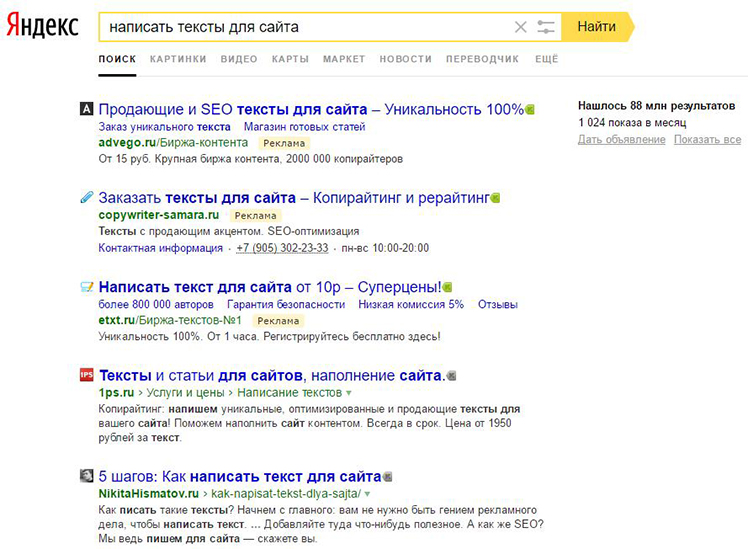Click gray marker icon after '5 шагов' title
This screenshot has height=549, width=748.
387,476
